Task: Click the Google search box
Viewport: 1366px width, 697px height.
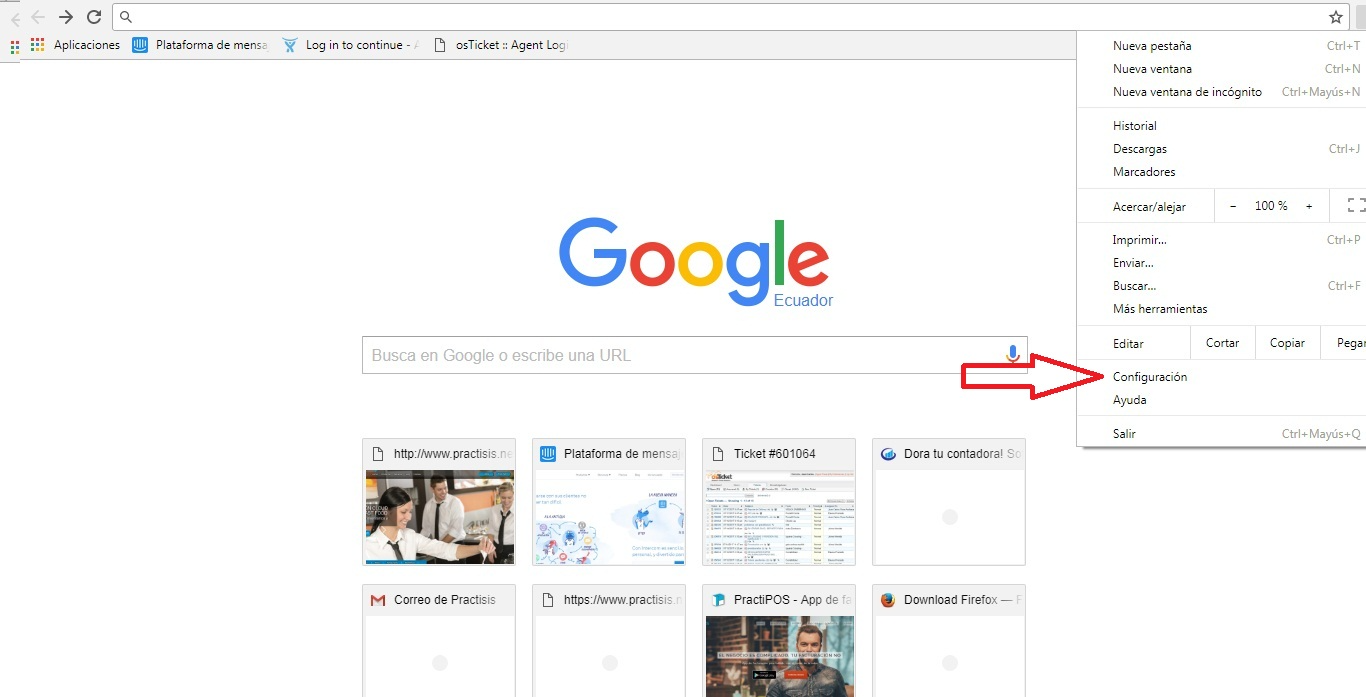Action: (x=694, y=355)
